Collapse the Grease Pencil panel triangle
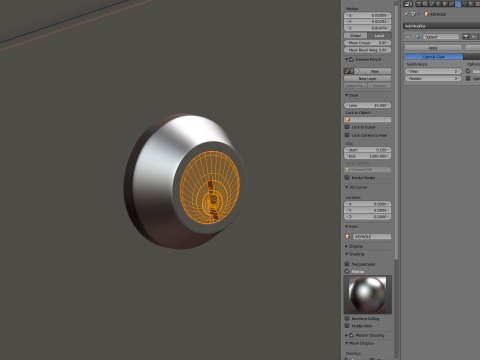 347,59
